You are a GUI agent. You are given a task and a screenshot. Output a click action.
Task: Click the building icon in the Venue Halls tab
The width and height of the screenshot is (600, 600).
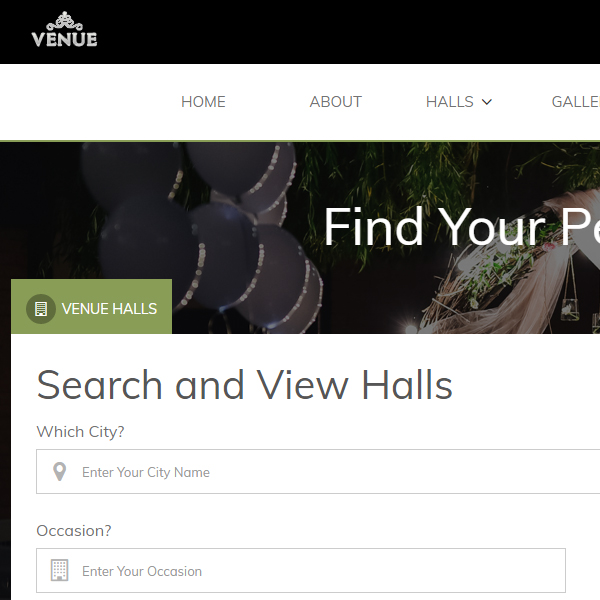click(41, 309)
